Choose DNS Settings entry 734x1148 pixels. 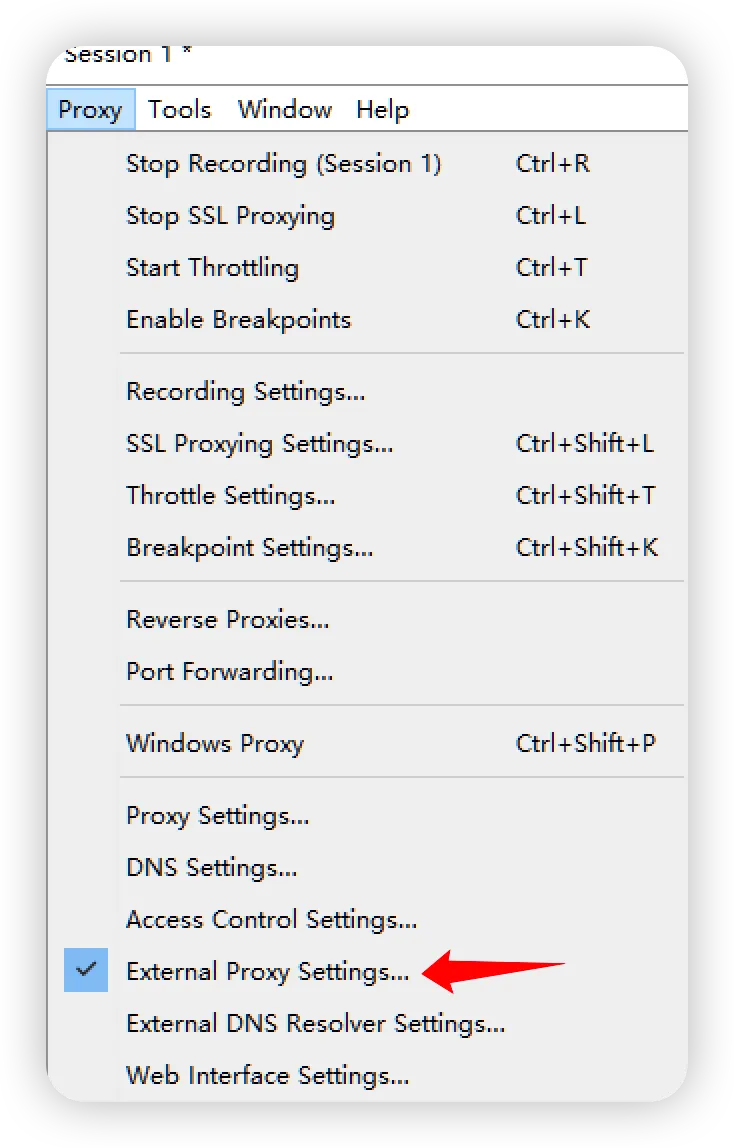pyautogui.click(x=211, y=867)
